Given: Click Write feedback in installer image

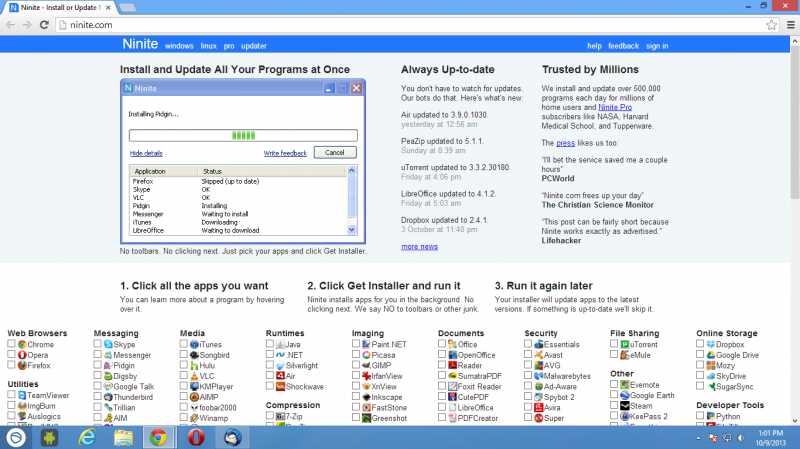Looking at the screenshot, I should pyautogui.click(x=285, y=153).
